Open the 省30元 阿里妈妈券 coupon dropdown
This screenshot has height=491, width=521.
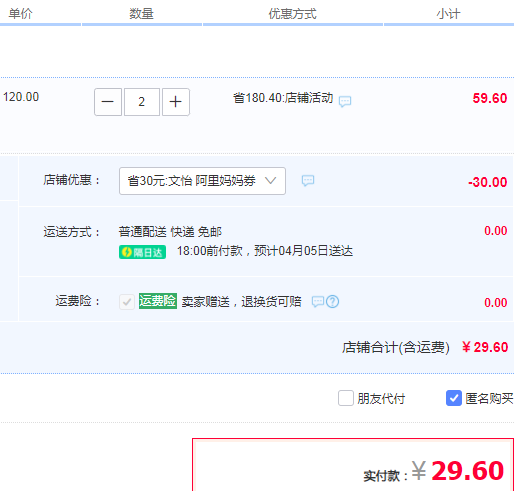pos(202,181)
